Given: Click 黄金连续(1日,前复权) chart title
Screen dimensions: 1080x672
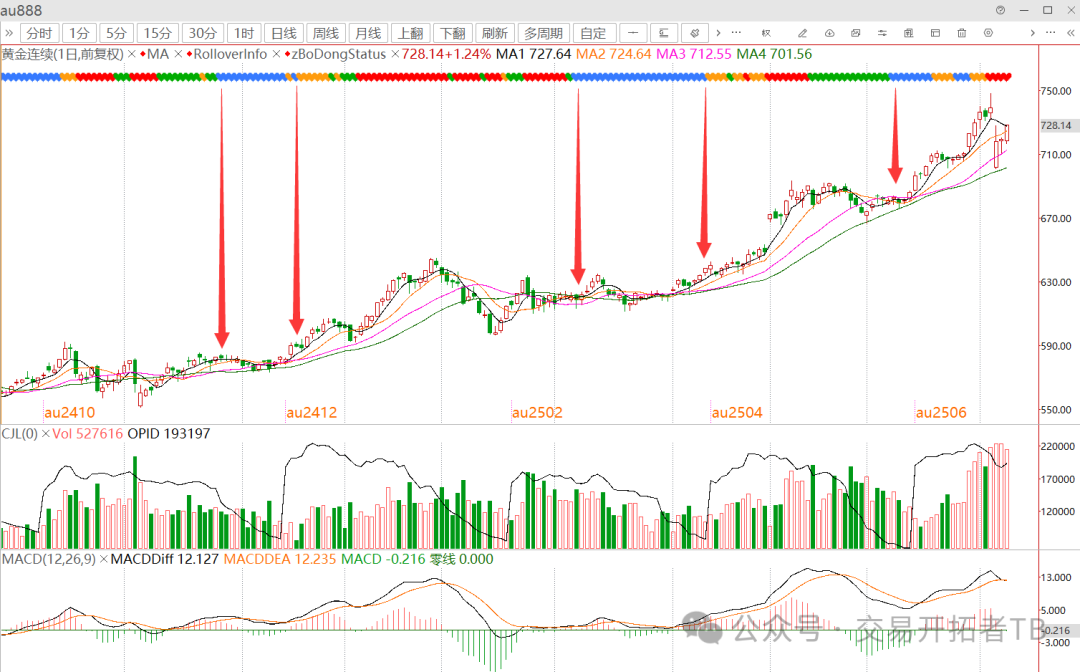Looking at the screenshot, I should [63, 54].
